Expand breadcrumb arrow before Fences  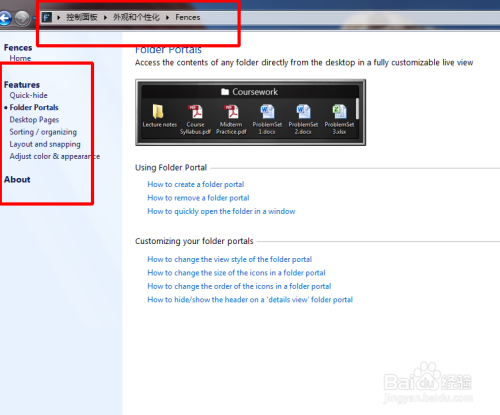[x=168, y=17]
